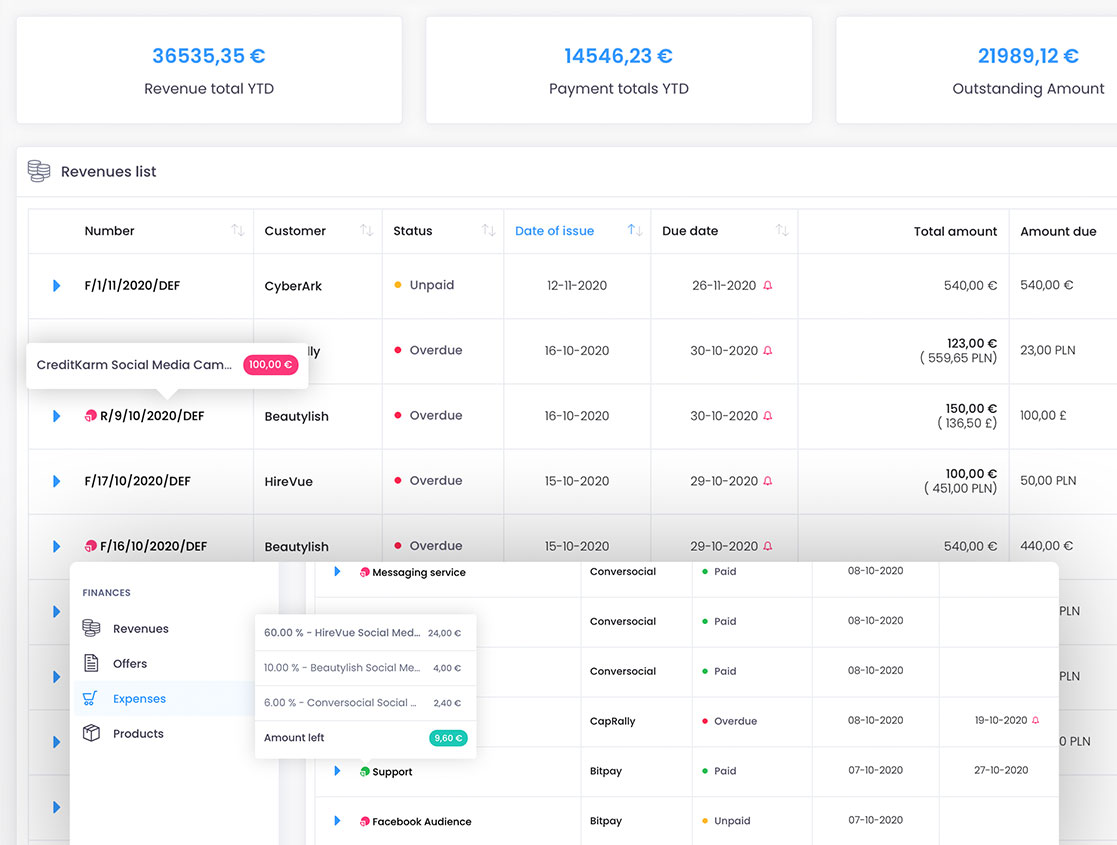The width and height of the screenshot is (1117, 845).
Task: Click the Amount due column header
Action: tap(1058, 232)
